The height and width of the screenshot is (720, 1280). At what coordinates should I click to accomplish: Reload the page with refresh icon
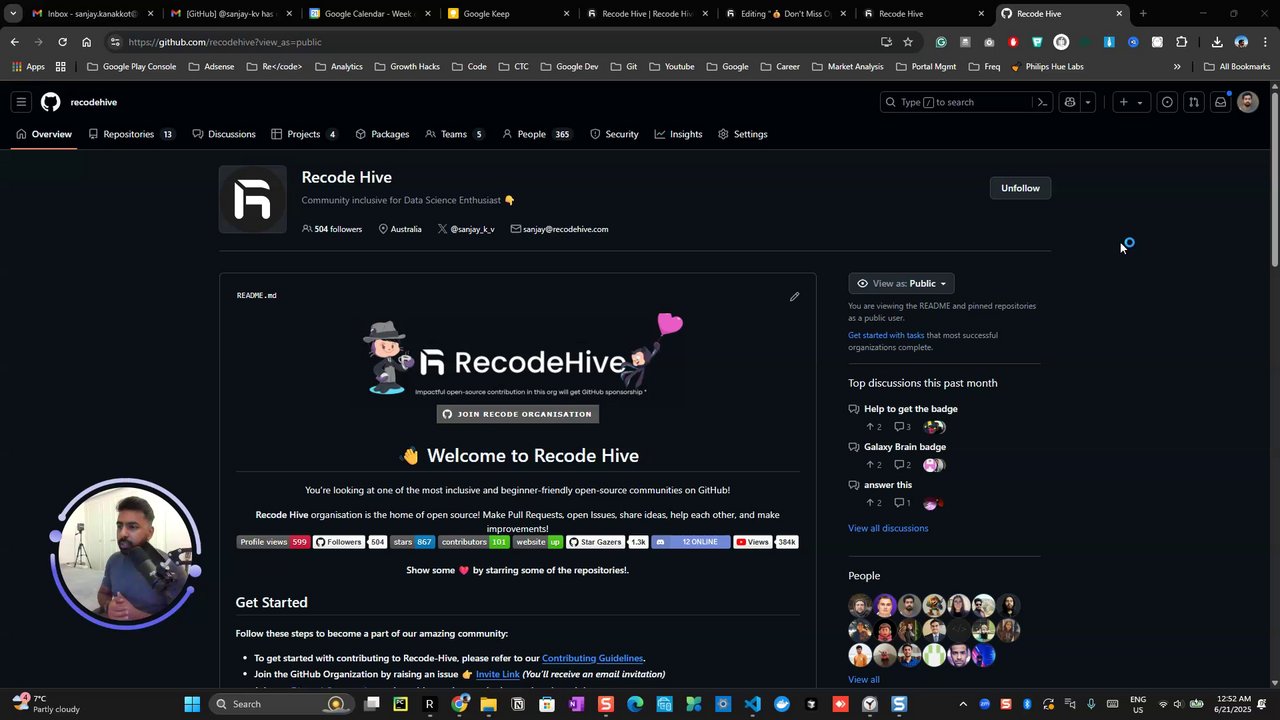click(62, 42)
